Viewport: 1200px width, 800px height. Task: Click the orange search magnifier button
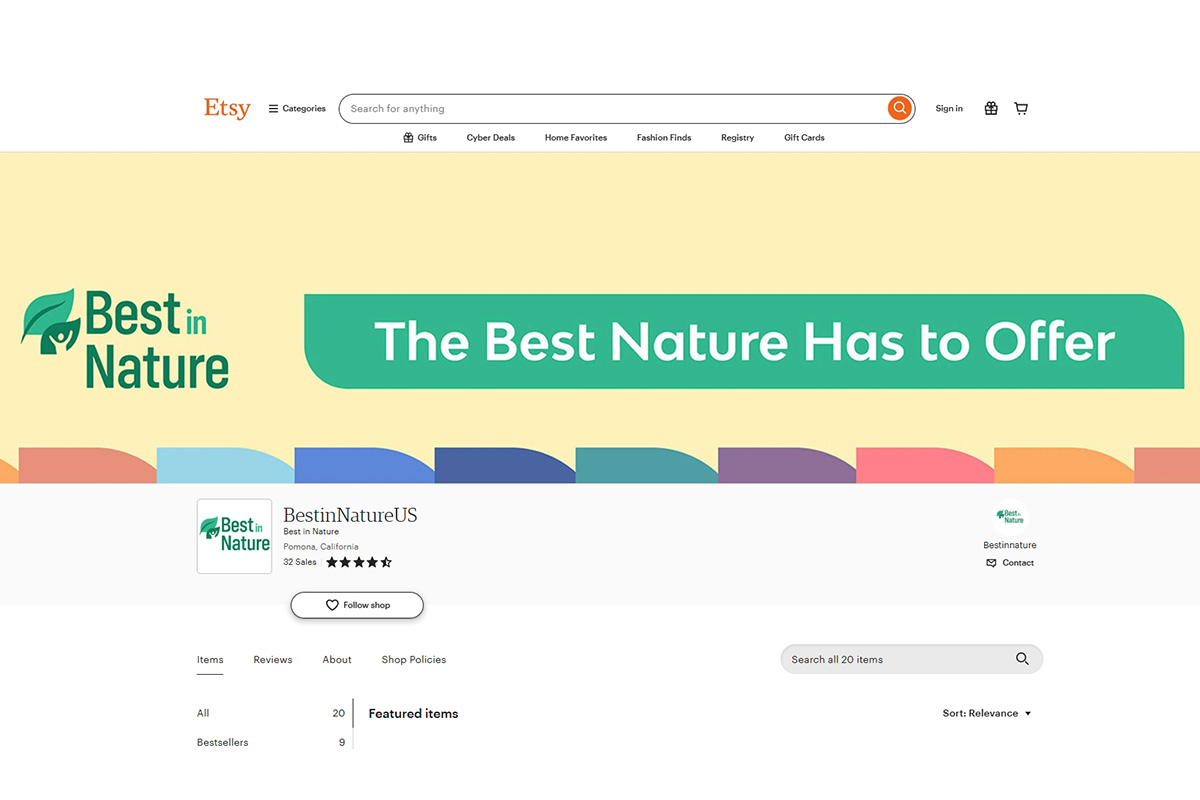click(899, 108)
